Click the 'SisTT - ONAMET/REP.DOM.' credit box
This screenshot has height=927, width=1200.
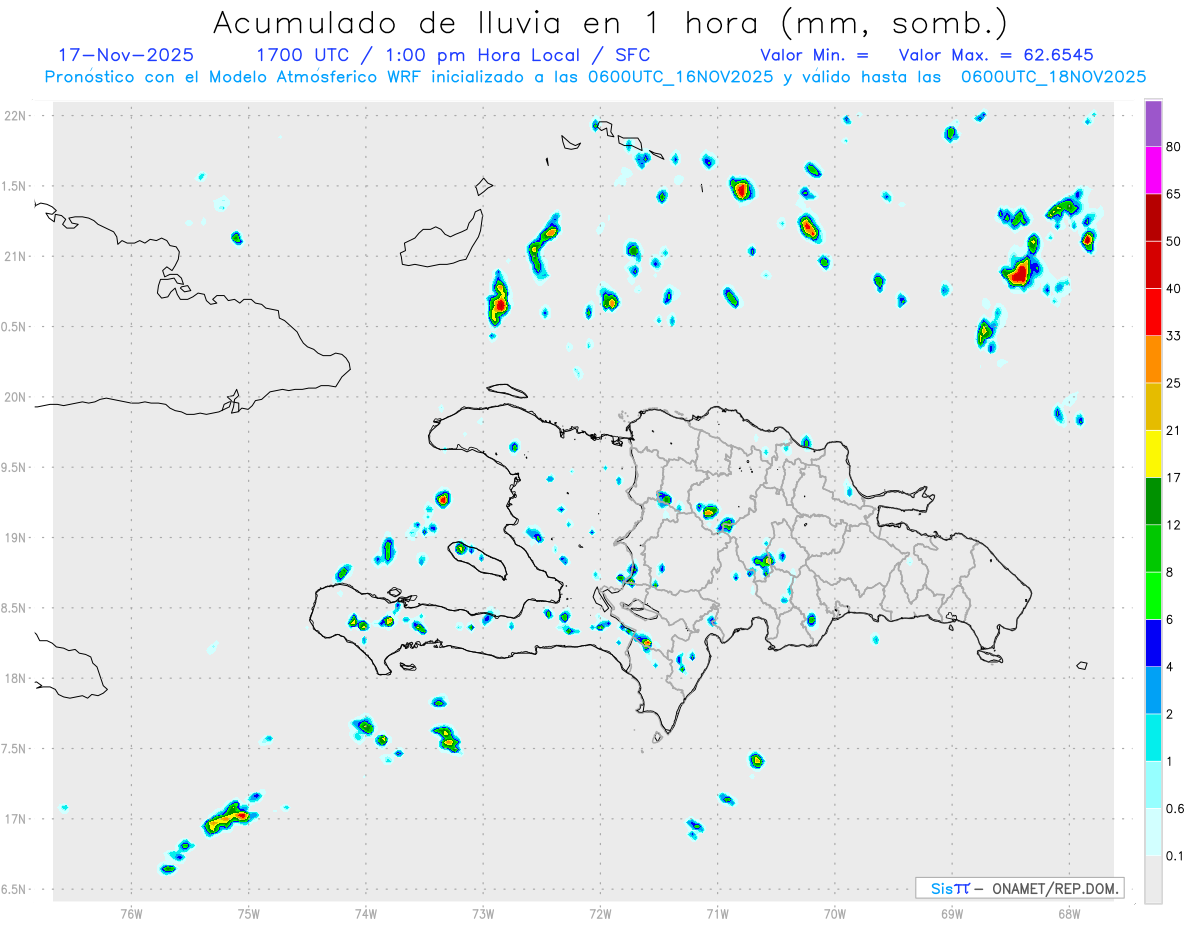(x=1019, y=888)
